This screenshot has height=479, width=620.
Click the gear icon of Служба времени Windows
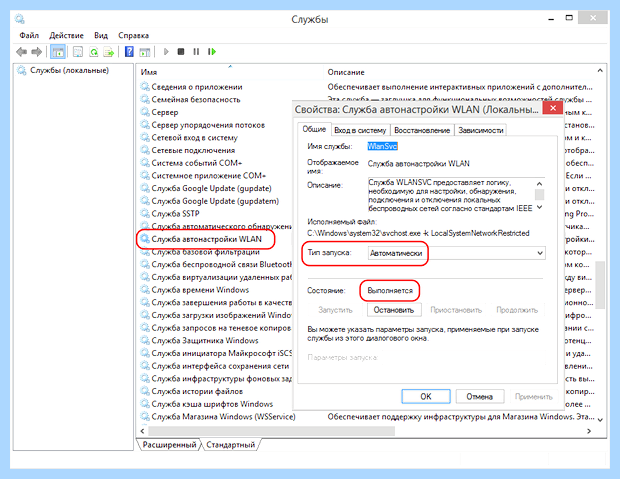click(x=145, y=290)
